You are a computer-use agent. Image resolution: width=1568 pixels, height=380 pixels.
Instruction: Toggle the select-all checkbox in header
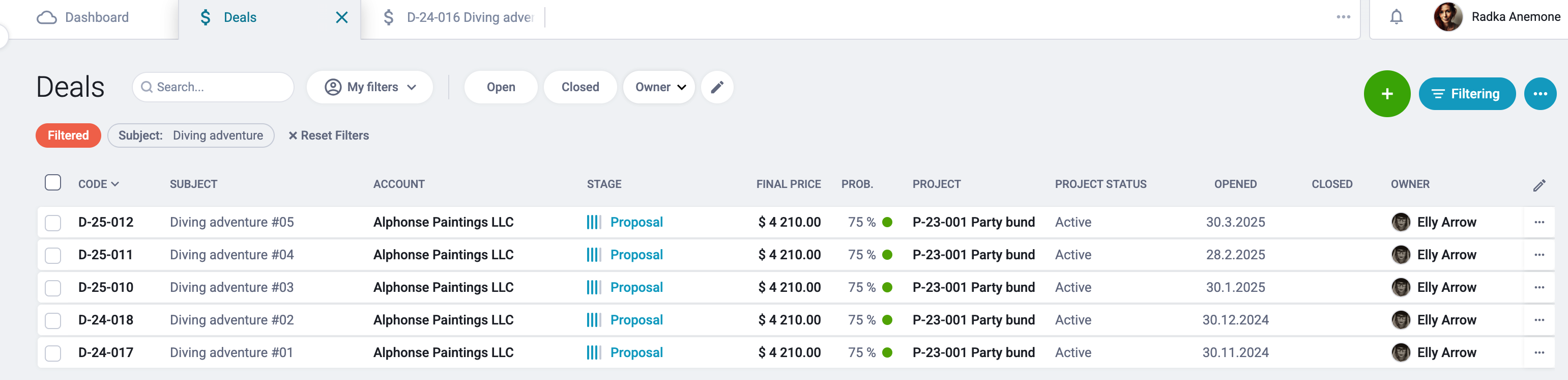pos(53,183)
